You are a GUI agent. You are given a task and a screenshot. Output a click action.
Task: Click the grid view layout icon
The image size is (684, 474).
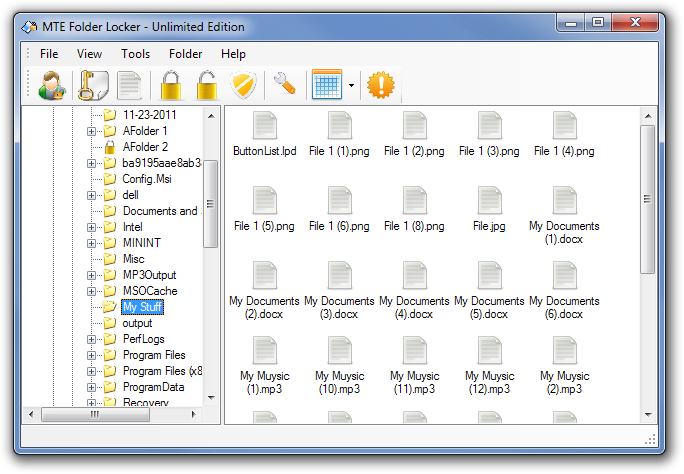[x=327, y=84]
